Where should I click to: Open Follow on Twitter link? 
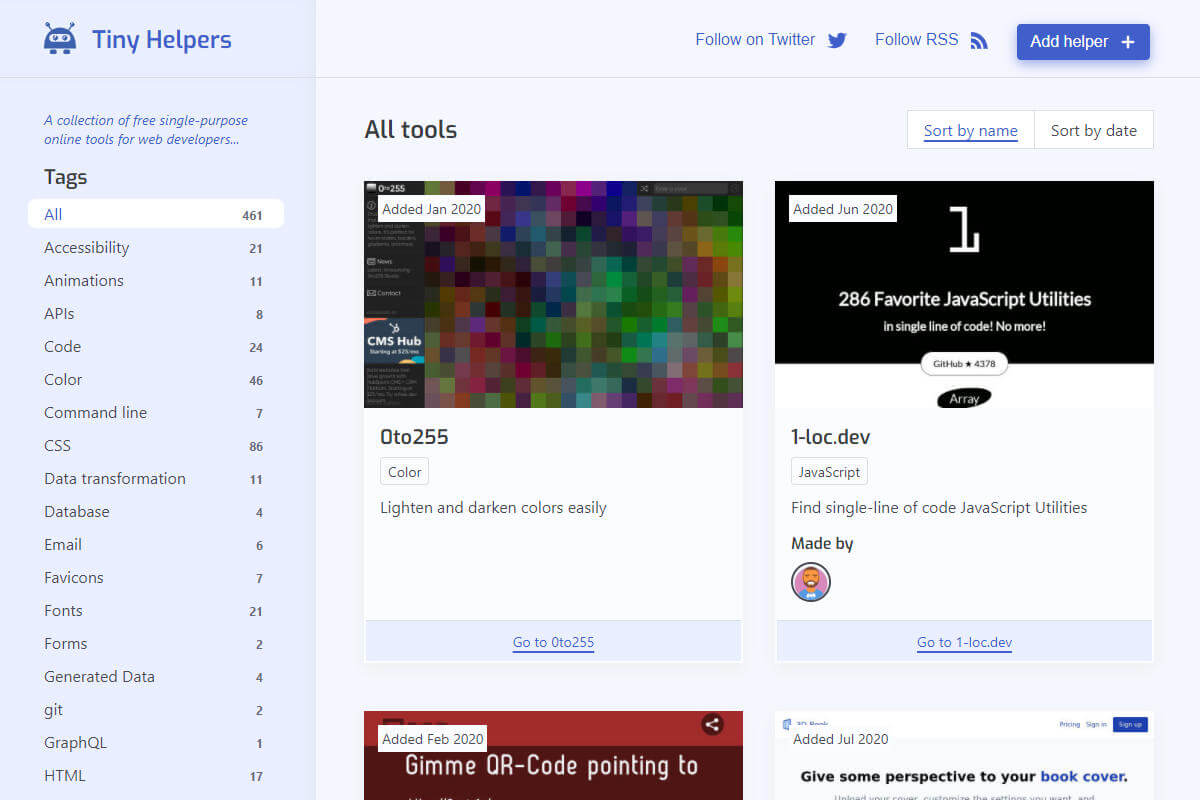(771, 40)
